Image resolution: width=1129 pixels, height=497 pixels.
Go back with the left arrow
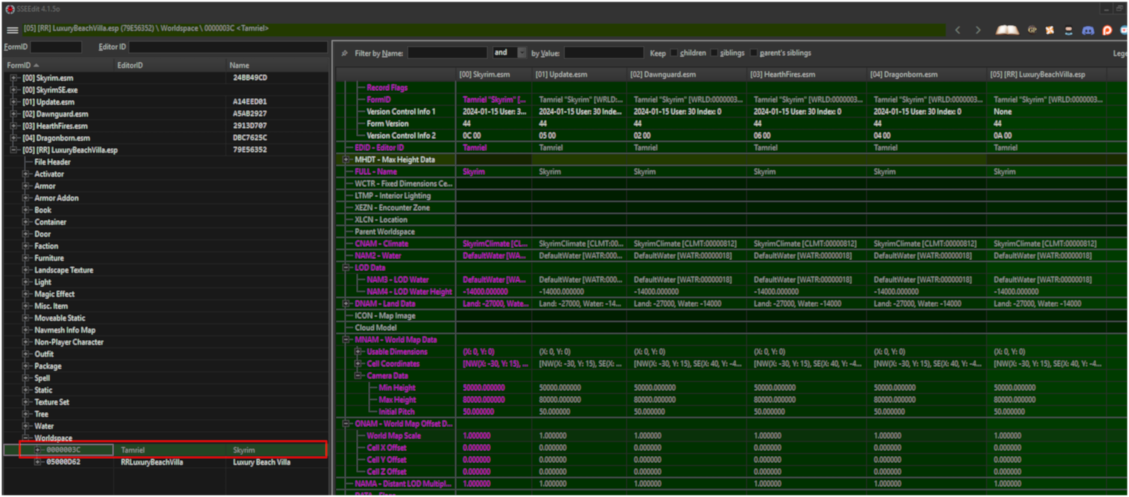tap(958, 30)
